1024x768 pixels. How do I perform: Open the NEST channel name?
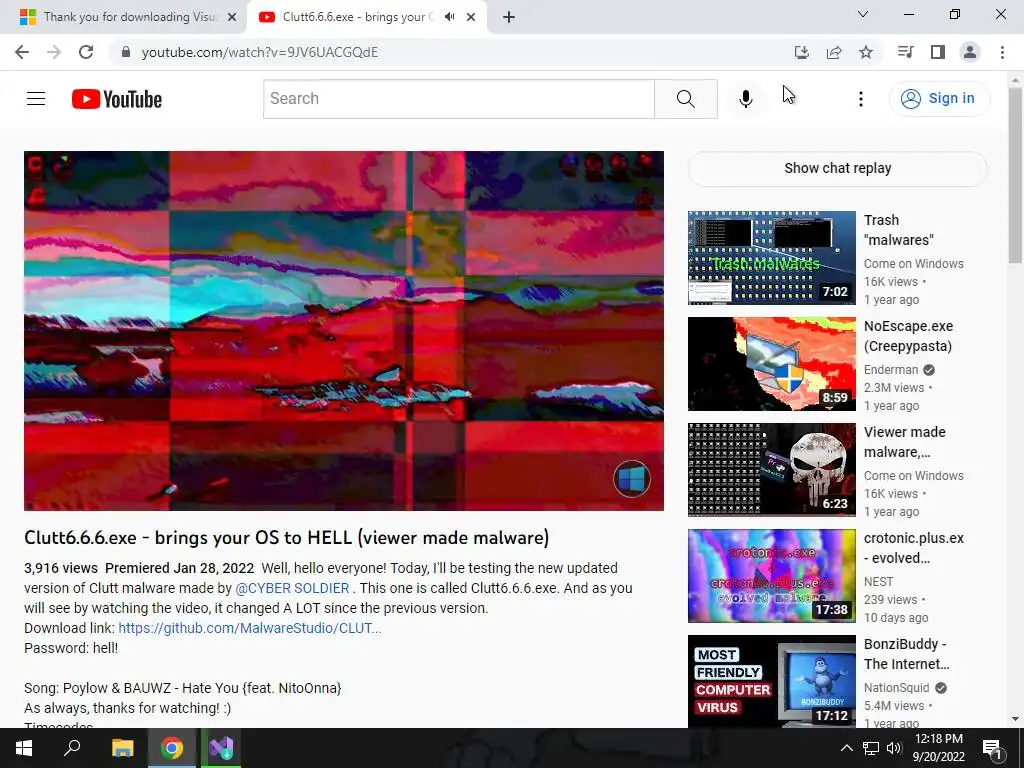click(x=878, y=582)
